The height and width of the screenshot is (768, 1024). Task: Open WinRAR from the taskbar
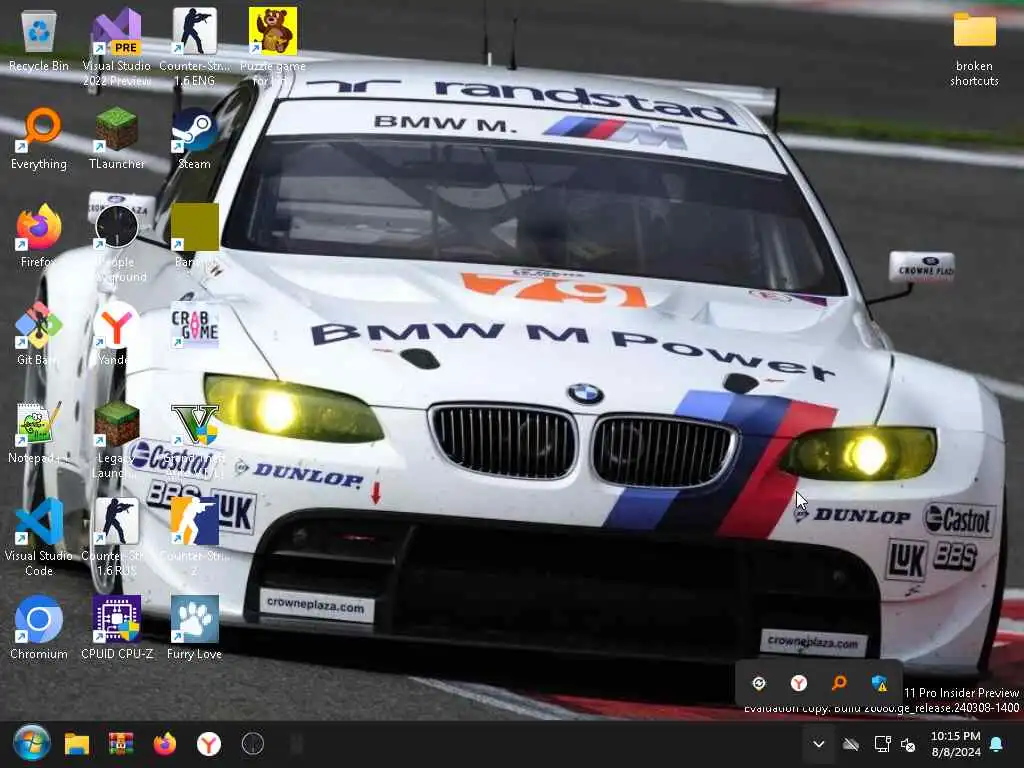(x=121, y=744)
